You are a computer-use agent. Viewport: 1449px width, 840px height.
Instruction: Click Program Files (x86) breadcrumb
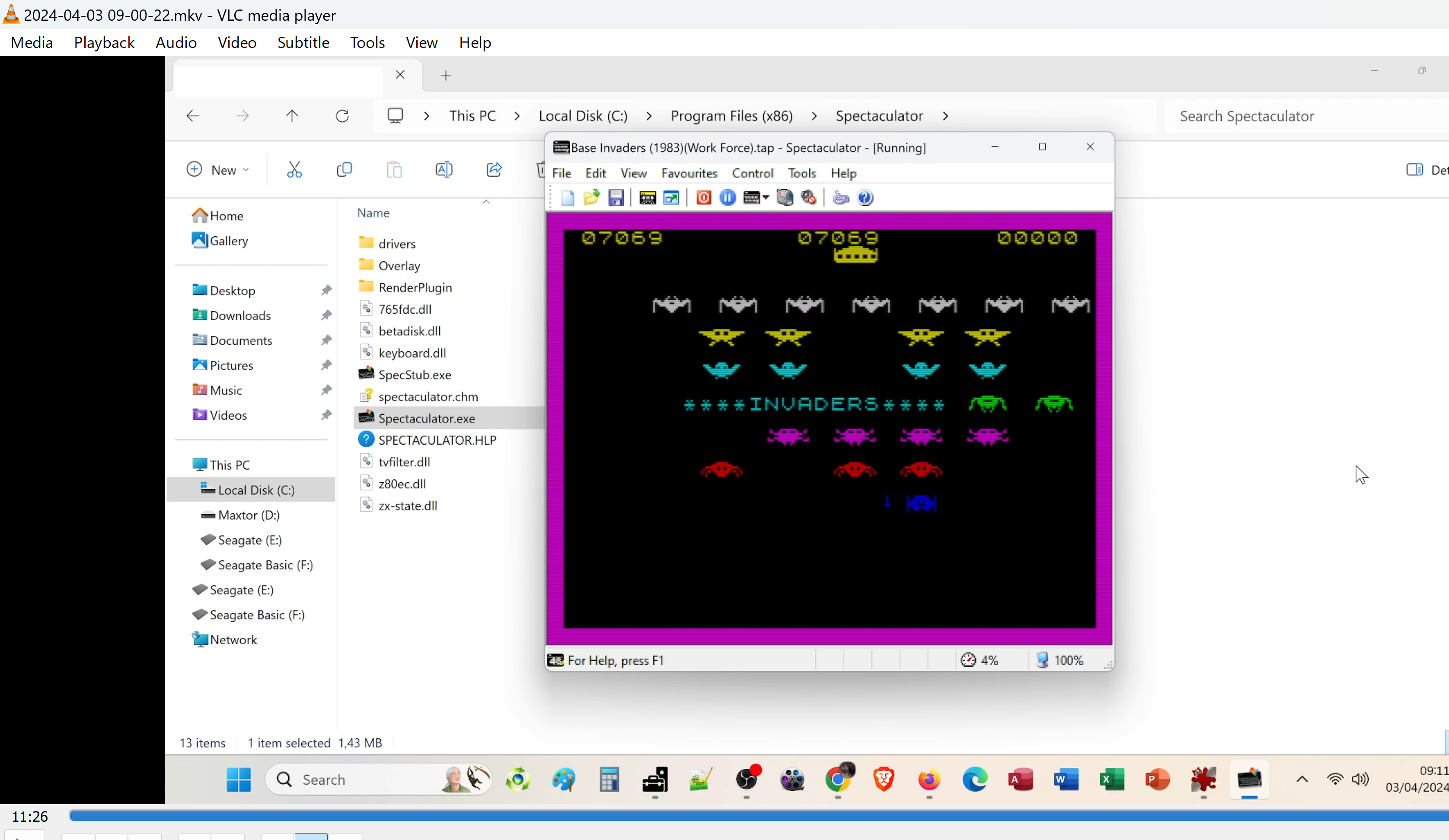731,116
